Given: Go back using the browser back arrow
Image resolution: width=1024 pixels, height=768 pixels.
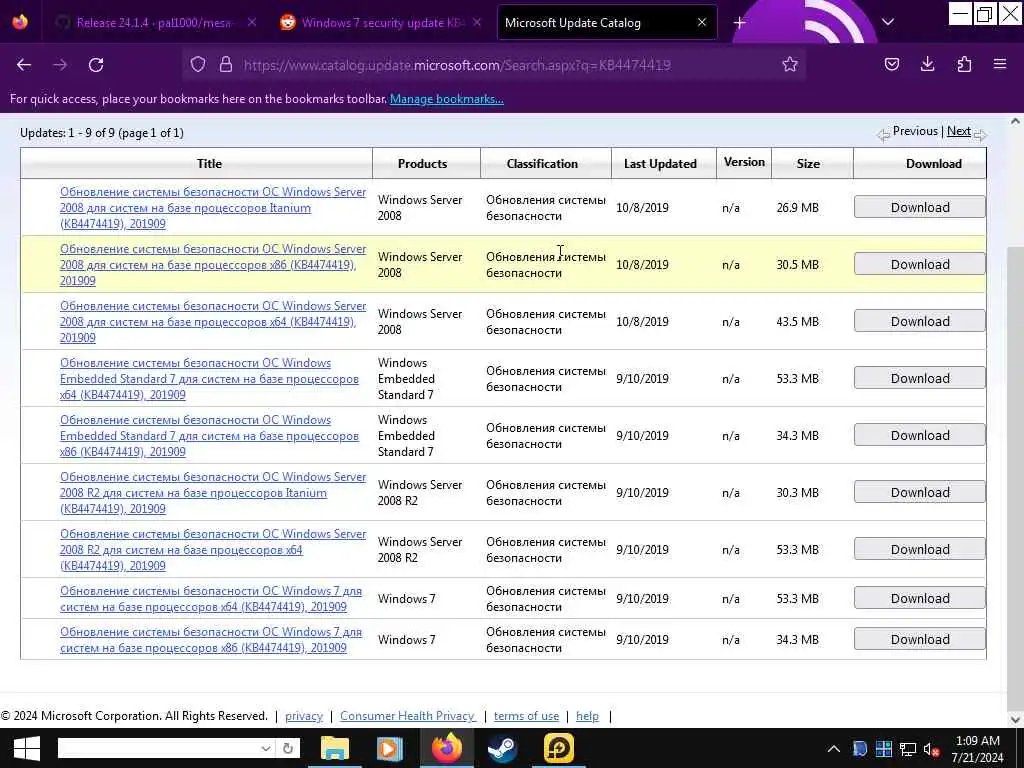Looking at the screenshot, I should (24, 65).
